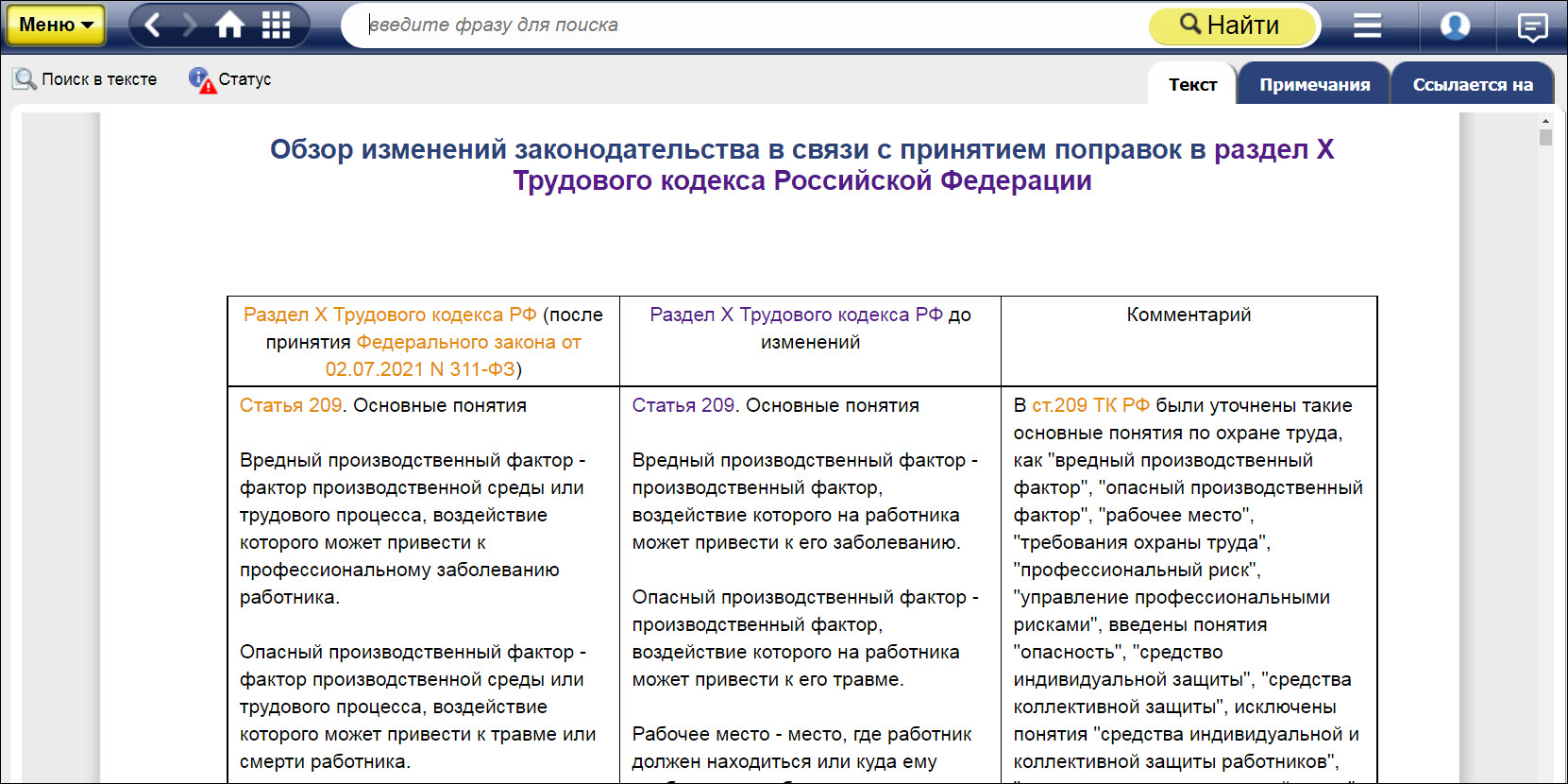Screen dimensions: 1568x784
Task: Open the hamburger list menu icon
Action: pyautogui.click(x=1366, y=26)
